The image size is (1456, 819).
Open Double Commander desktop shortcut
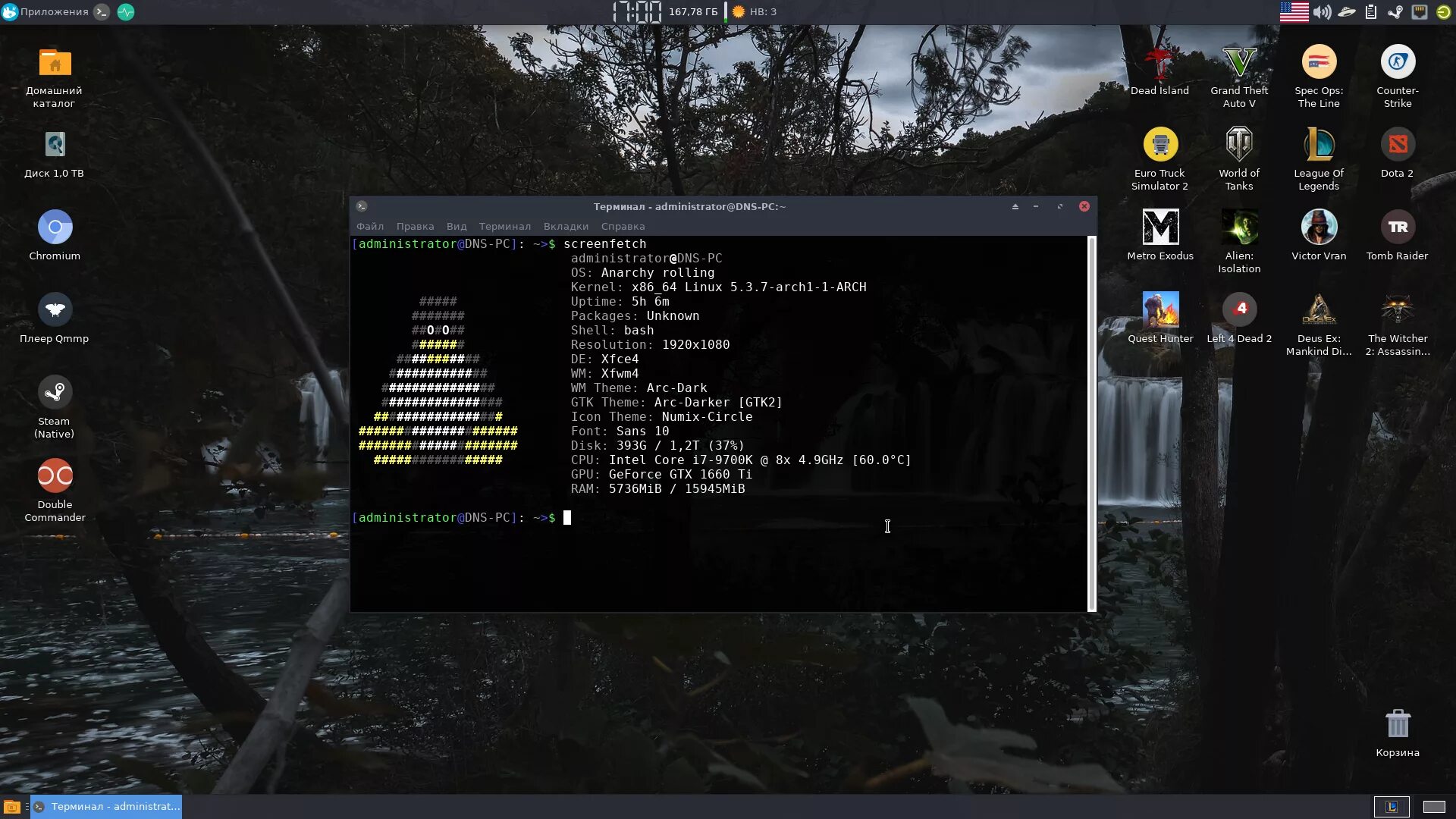[55, 475]
